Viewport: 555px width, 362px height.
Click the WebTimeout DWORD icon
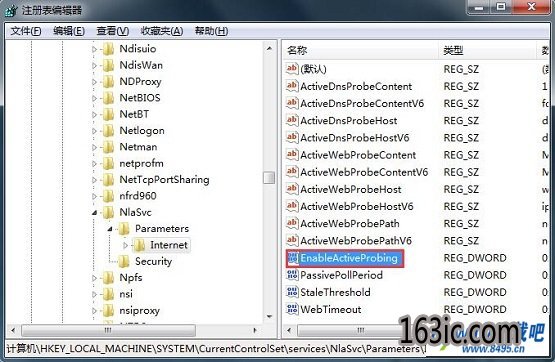coord(292,309)
